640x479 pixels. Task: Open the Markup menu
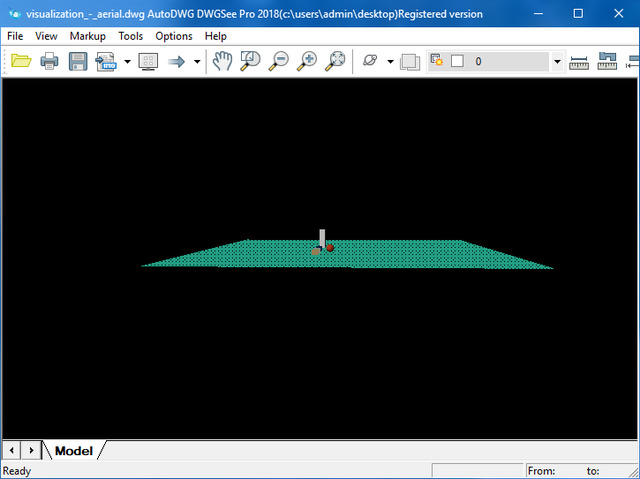(87, 36)
